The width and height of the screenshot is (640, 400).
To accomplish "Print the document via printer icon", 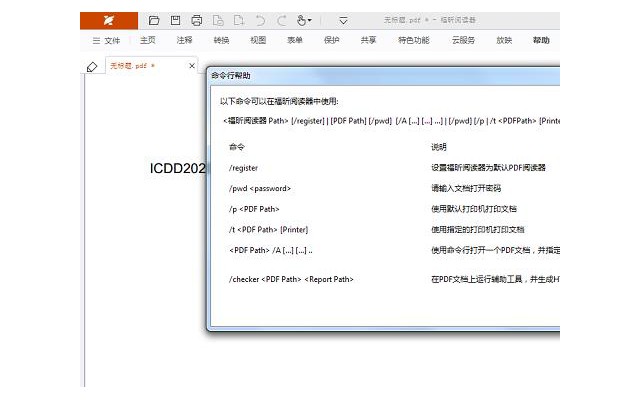I will pos(197,20).
